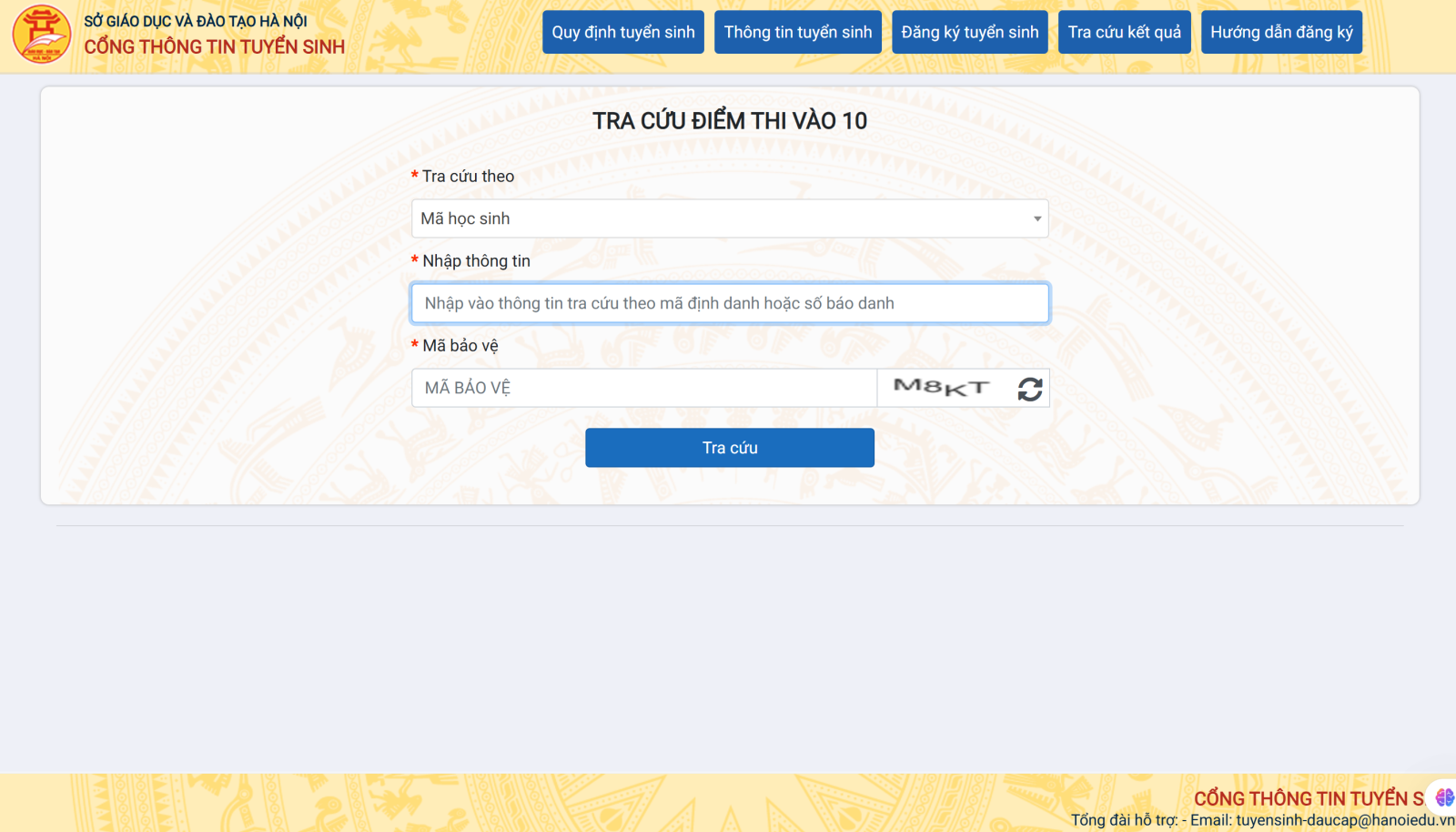The image size is (1456, 832).
Task: Open the Mã học sinh dropdown
Action: (729, 218)
